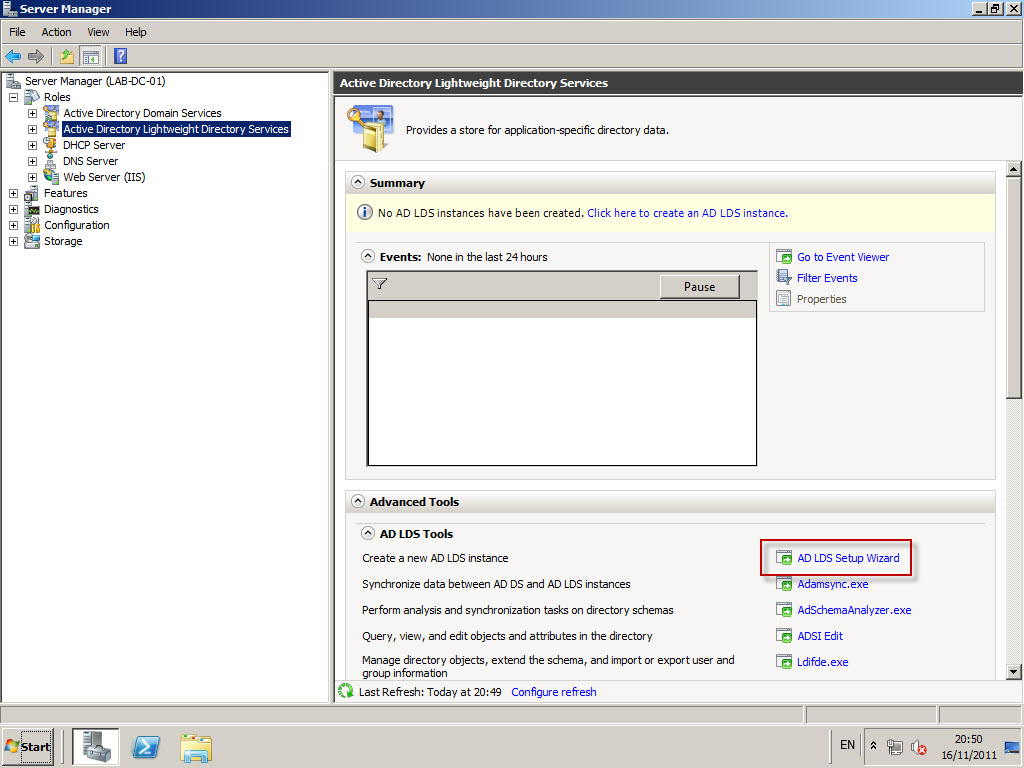The height and width of the screenshot is (768, 1024).
Task: Collapse the Summary section
Action: (x=358, y=182)
